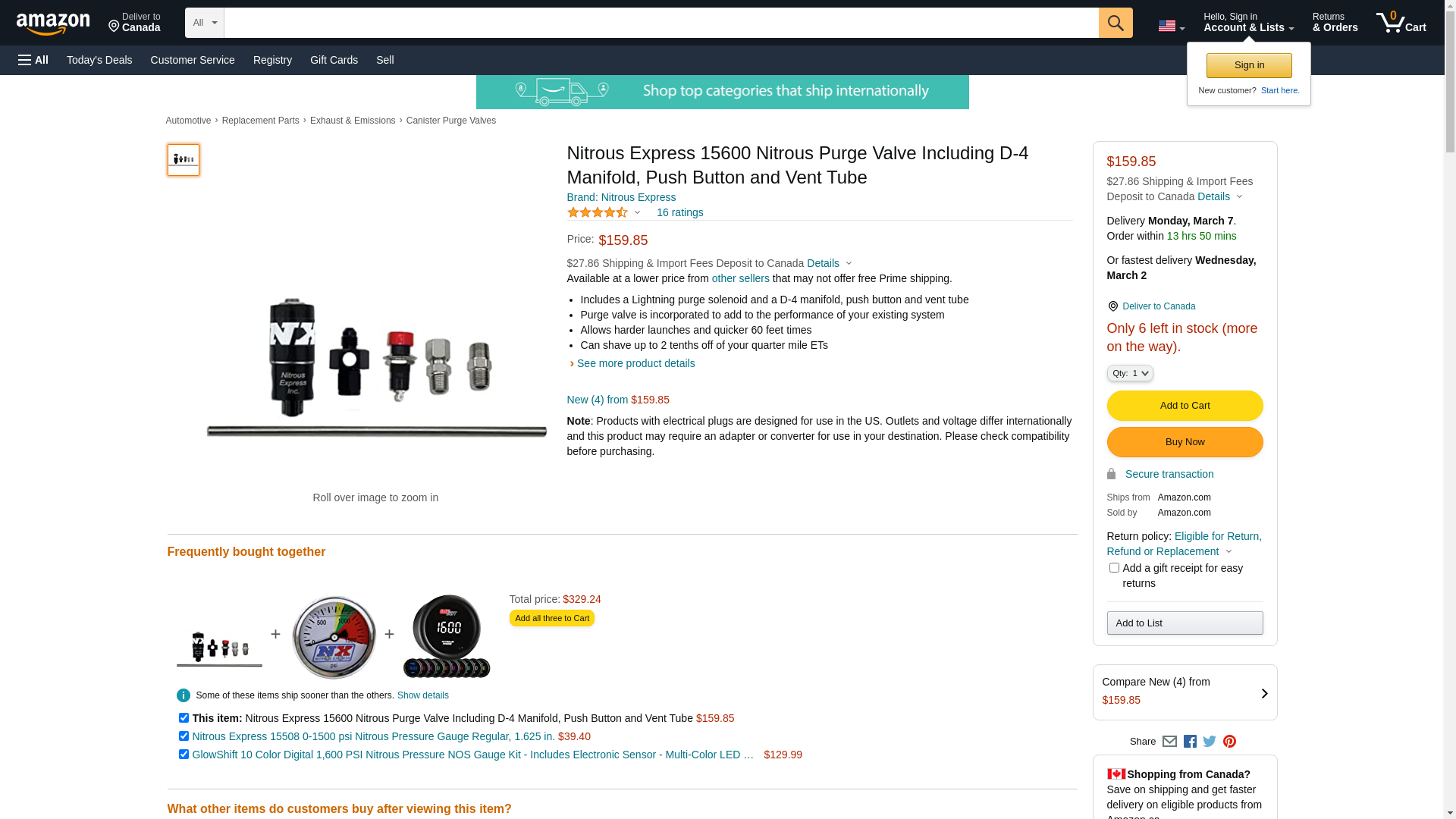Open the 16 ratings link
Image resolution: width=1456 pixels, height=819 pixels.
point(679,212)
